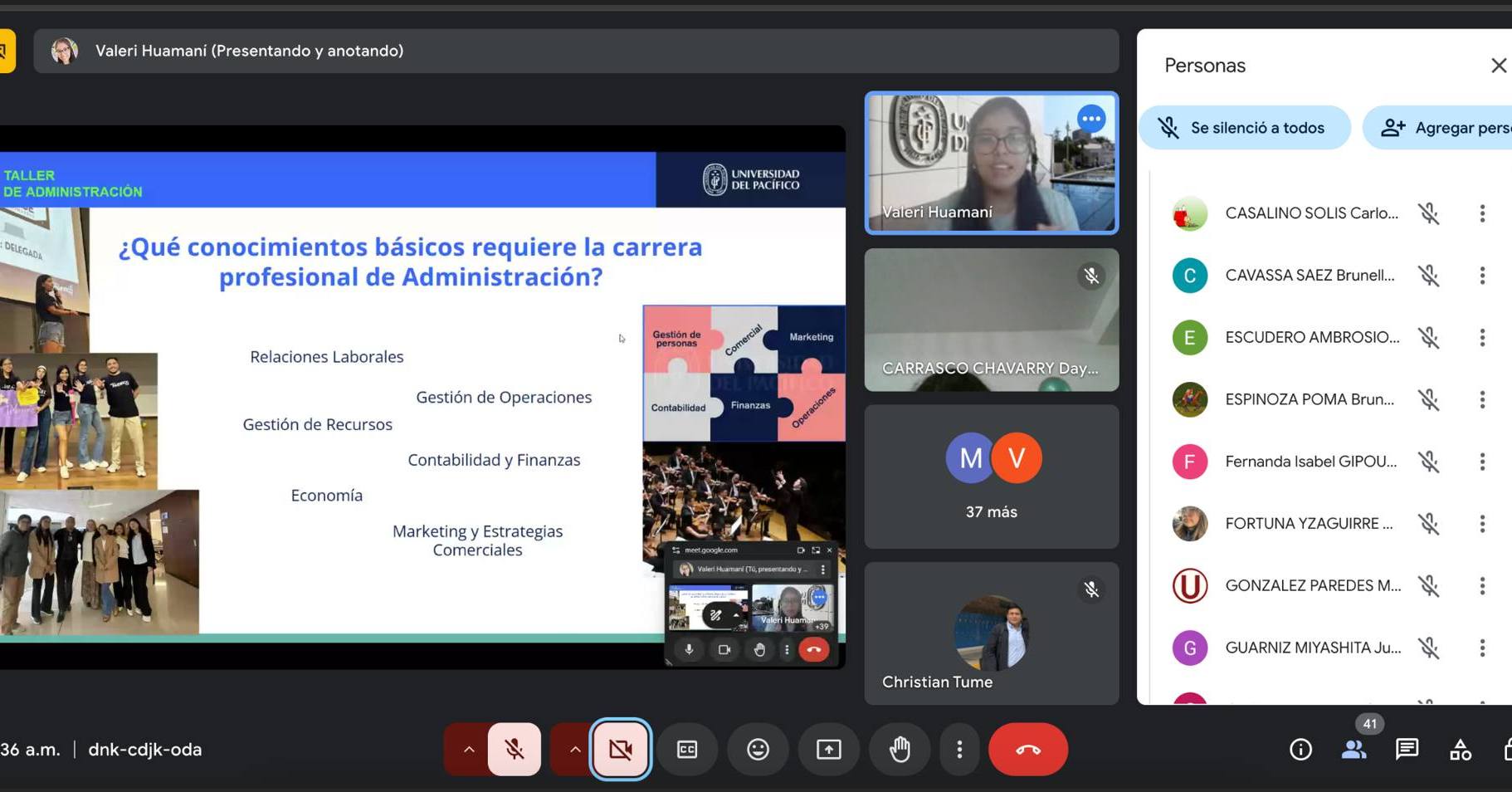Open more options three-dot menu in call bar
The image size is (1512, 792).
click(x=959, y=750)
